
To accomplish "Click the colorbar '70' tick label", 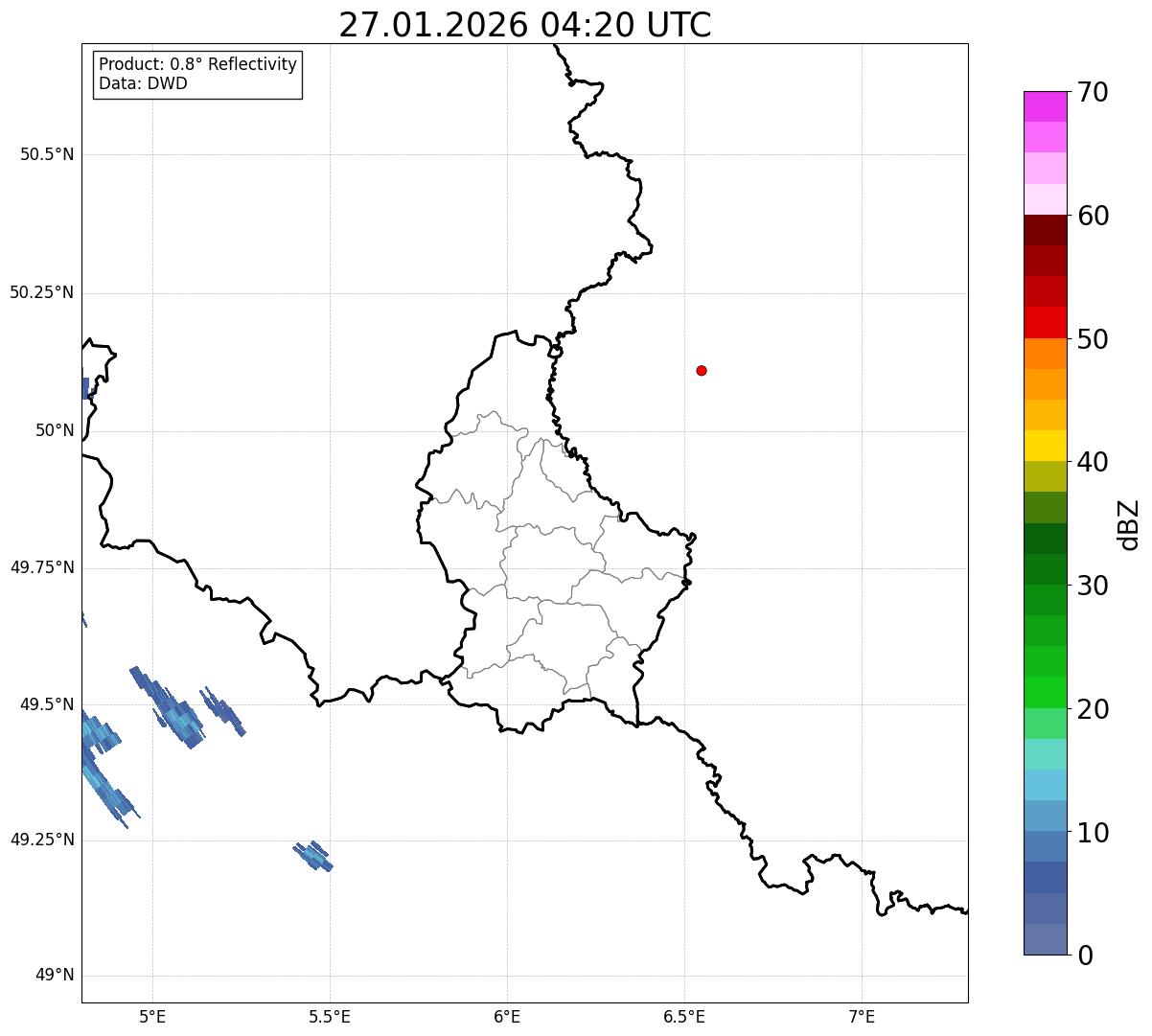I will (1093, 92).
